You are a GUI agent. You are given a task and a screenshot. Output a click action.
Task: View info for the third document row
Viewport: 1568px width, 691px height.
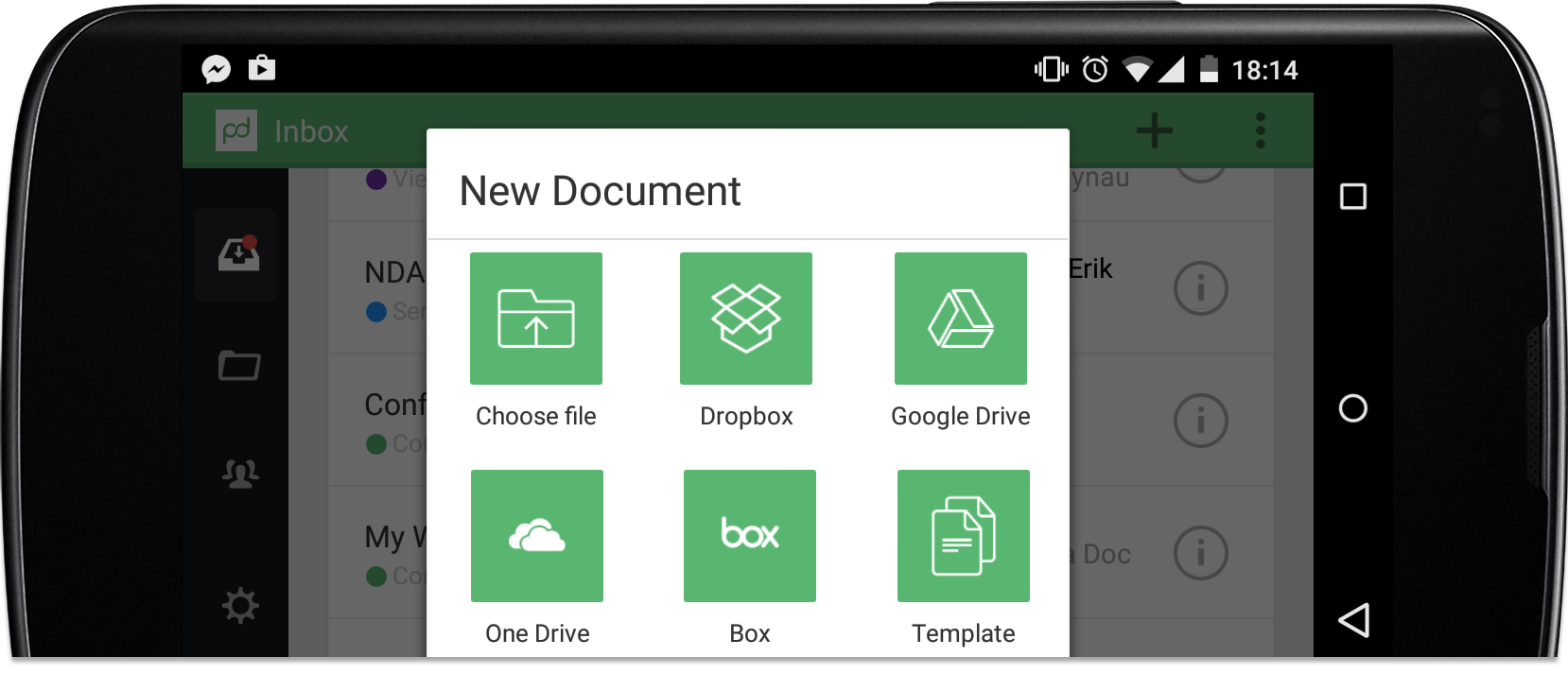(1200, 420)
